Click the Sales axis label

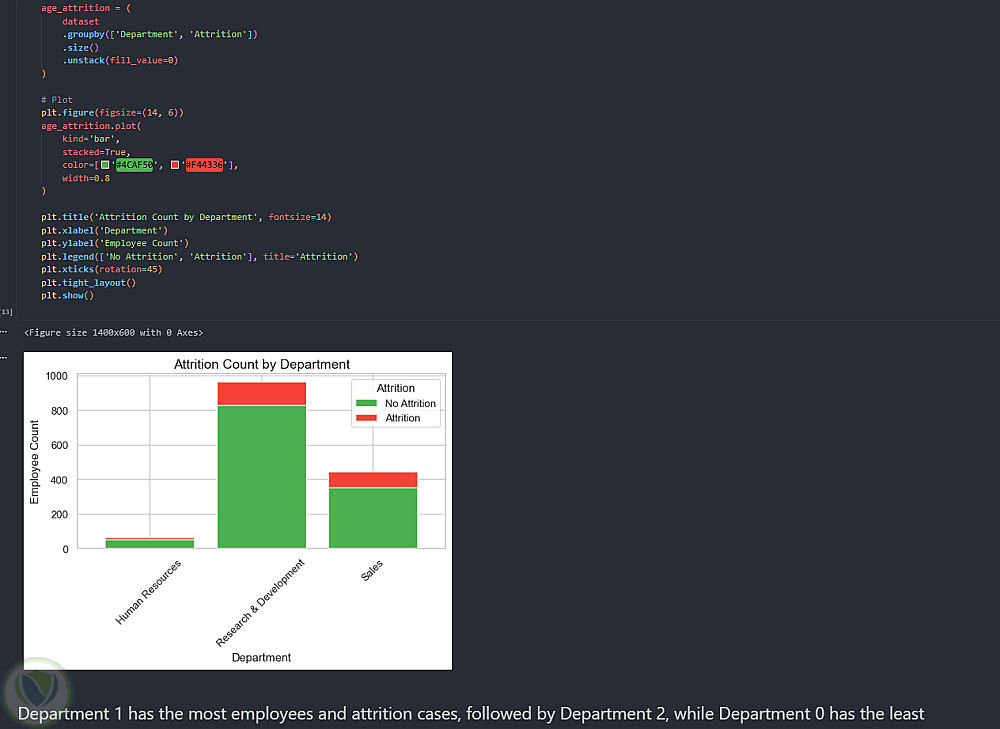tap(372, 570)
